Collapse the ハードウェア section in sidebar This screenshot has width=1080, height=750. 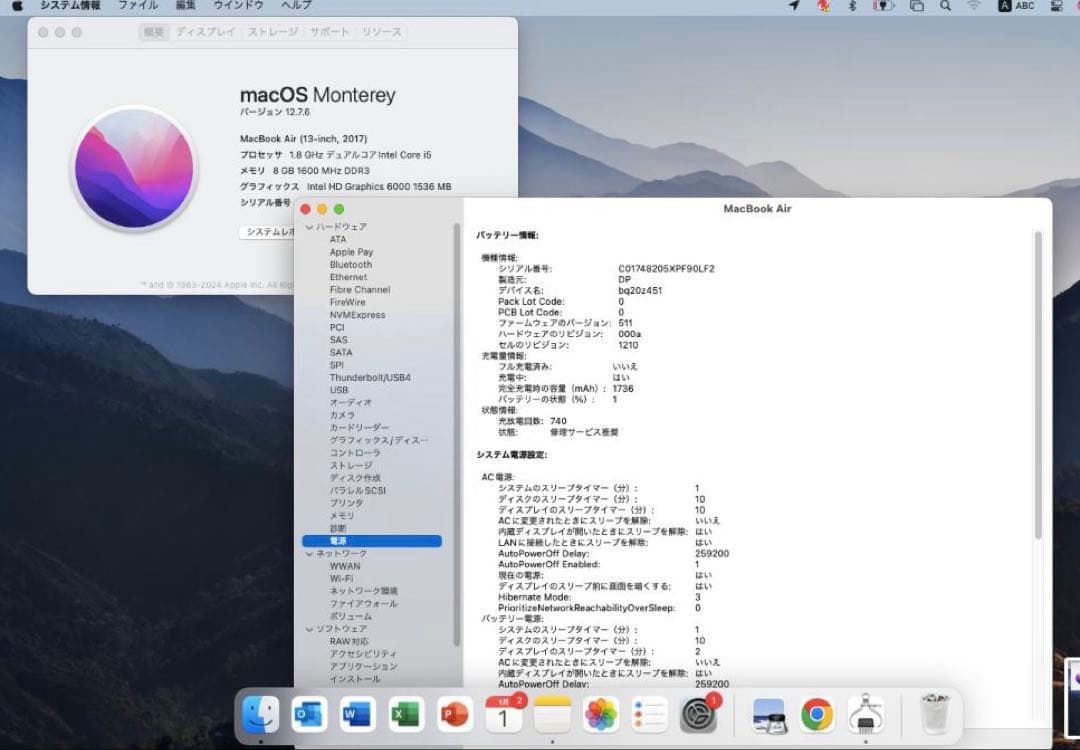[x=310, y=227]
